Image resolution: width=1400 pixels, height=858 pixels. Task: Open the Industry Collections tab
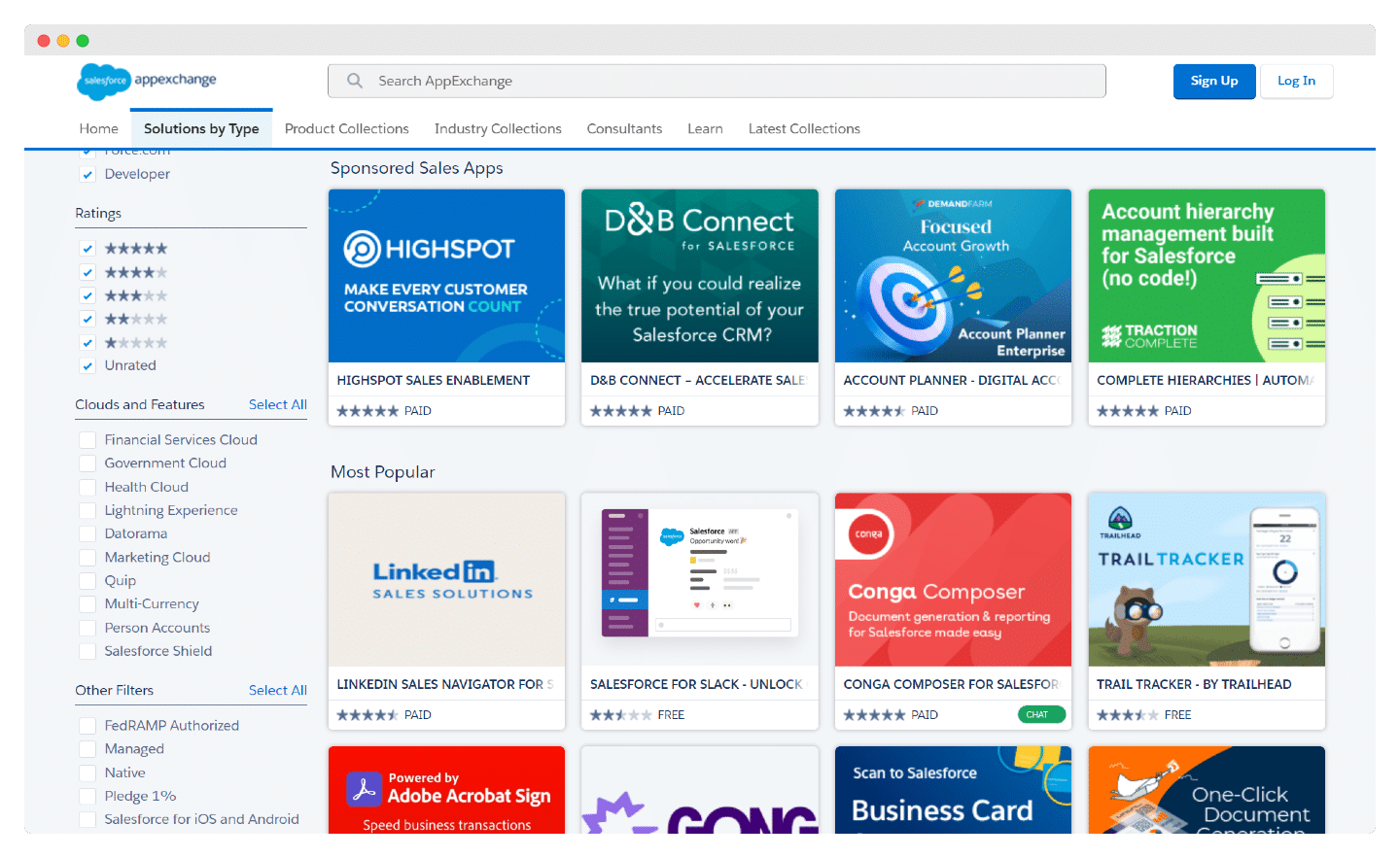(x=498, y=128)
